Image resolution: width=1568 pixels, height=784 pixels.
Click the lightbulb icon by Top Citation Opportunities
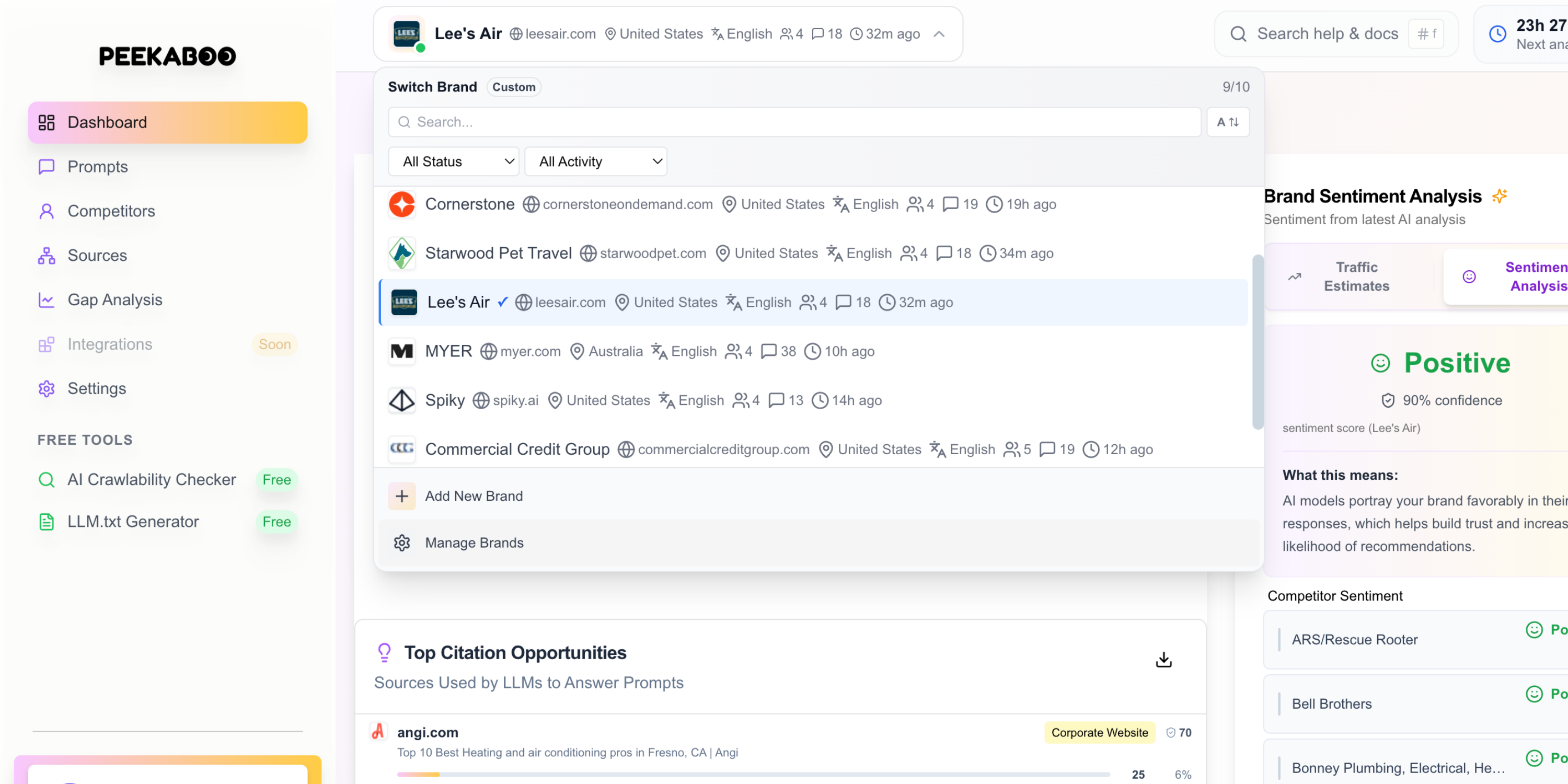point(384,653)
